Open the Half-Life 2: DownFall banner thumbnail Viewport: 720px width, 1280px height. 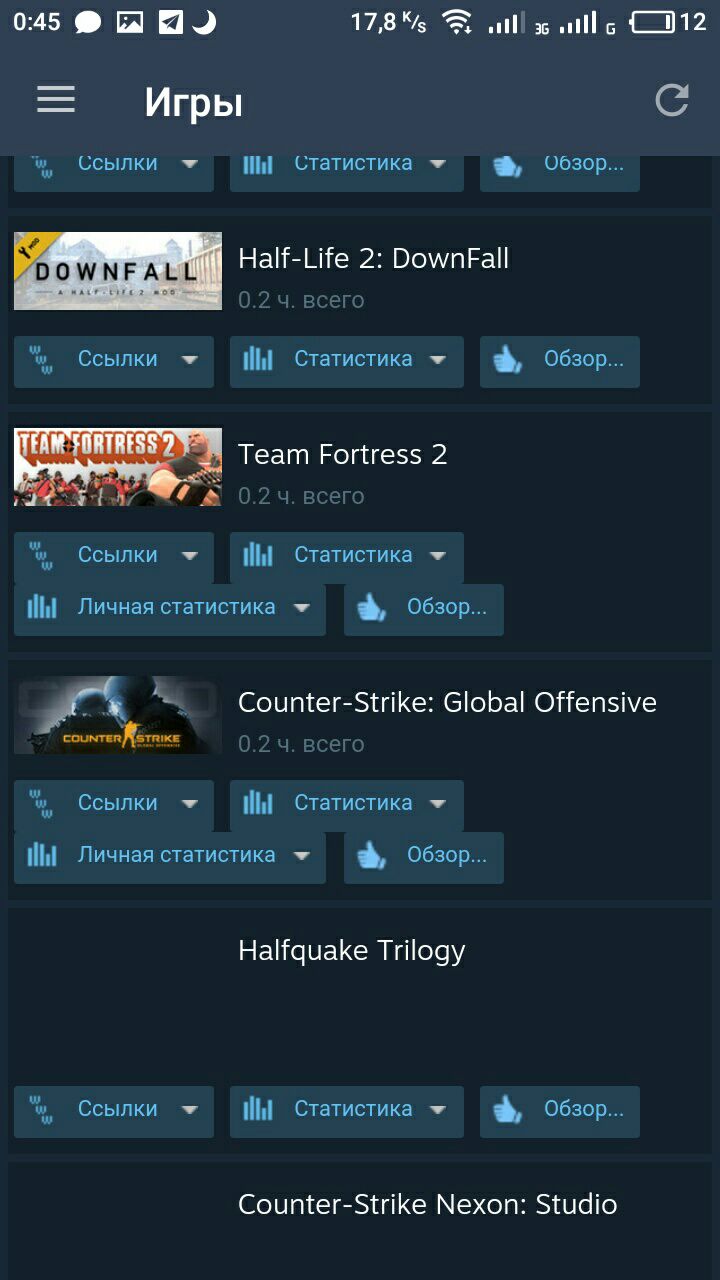click(118, 271)
